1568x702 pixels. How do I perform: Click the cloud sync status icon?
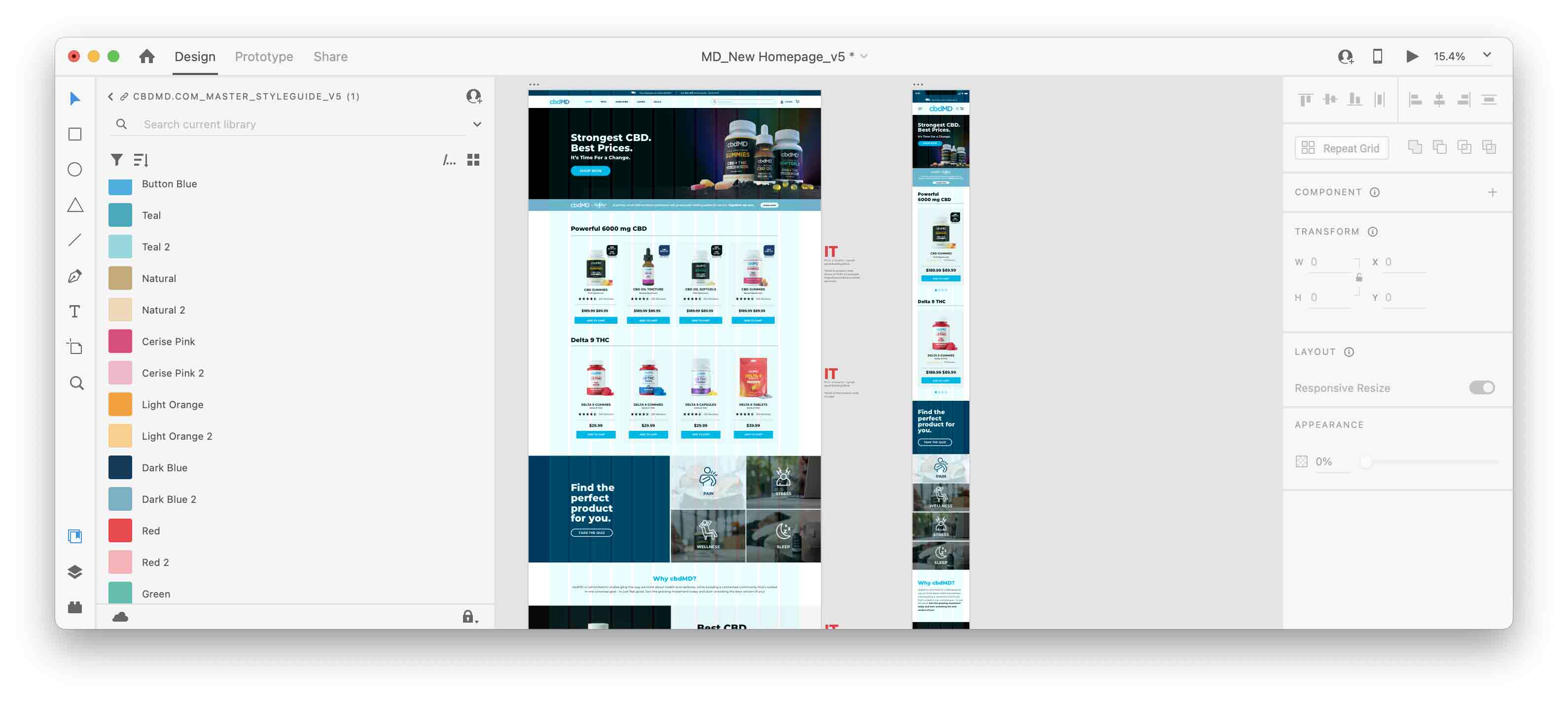click(x=120, y=617)
